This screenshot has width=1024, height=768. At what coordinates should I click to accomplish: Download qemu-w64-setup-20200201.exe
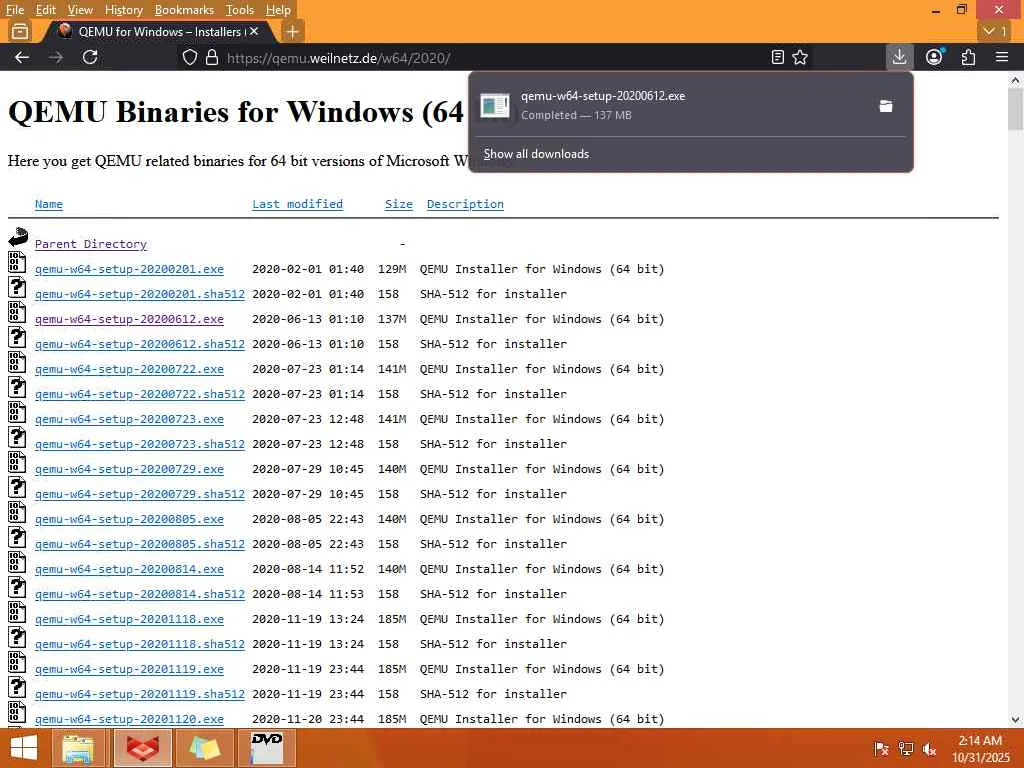129,269
